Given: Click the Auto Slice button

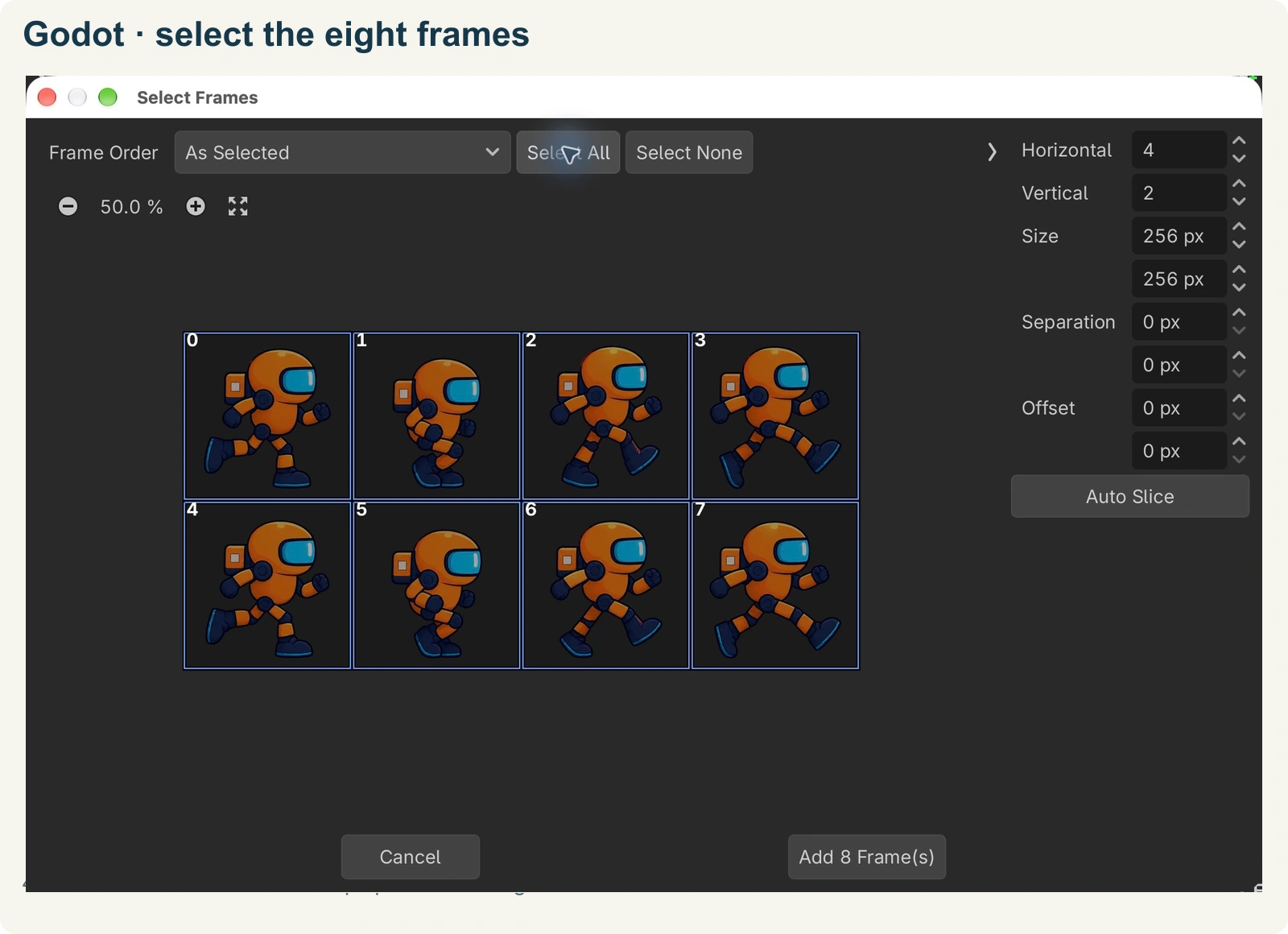Looking at the screenshot, I should pos(1130,496).
